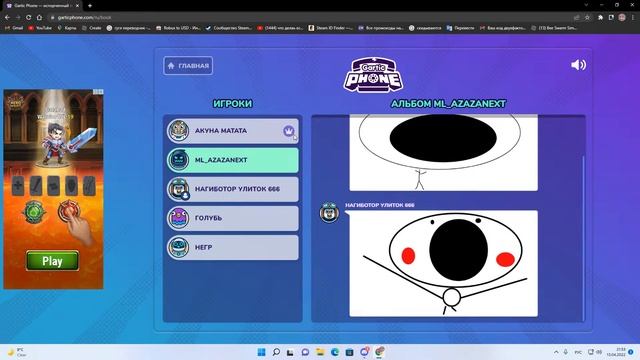Click the lower drawing with red cheeks
This screenshot has height=360, width=640.
pyautogui.click(x=444, y=263)
